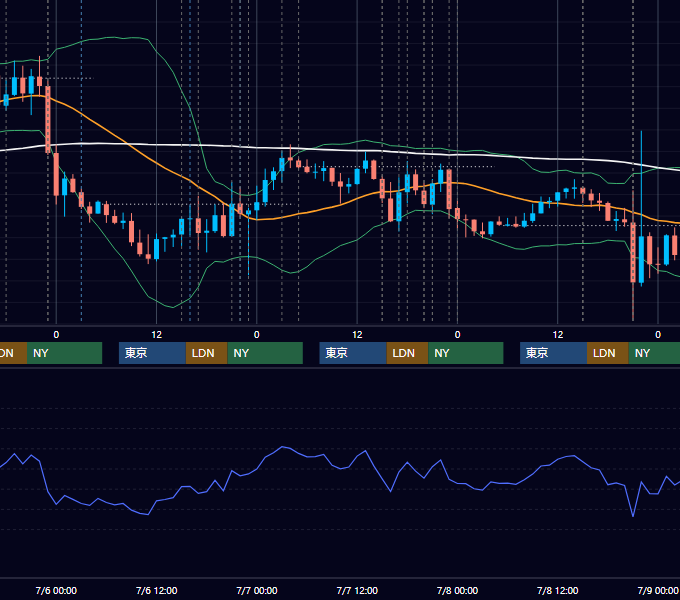Select the 東京 session block above 7/7 12:00
The height and width of the screenshot is (600, 680).
[x=353, y=353]
